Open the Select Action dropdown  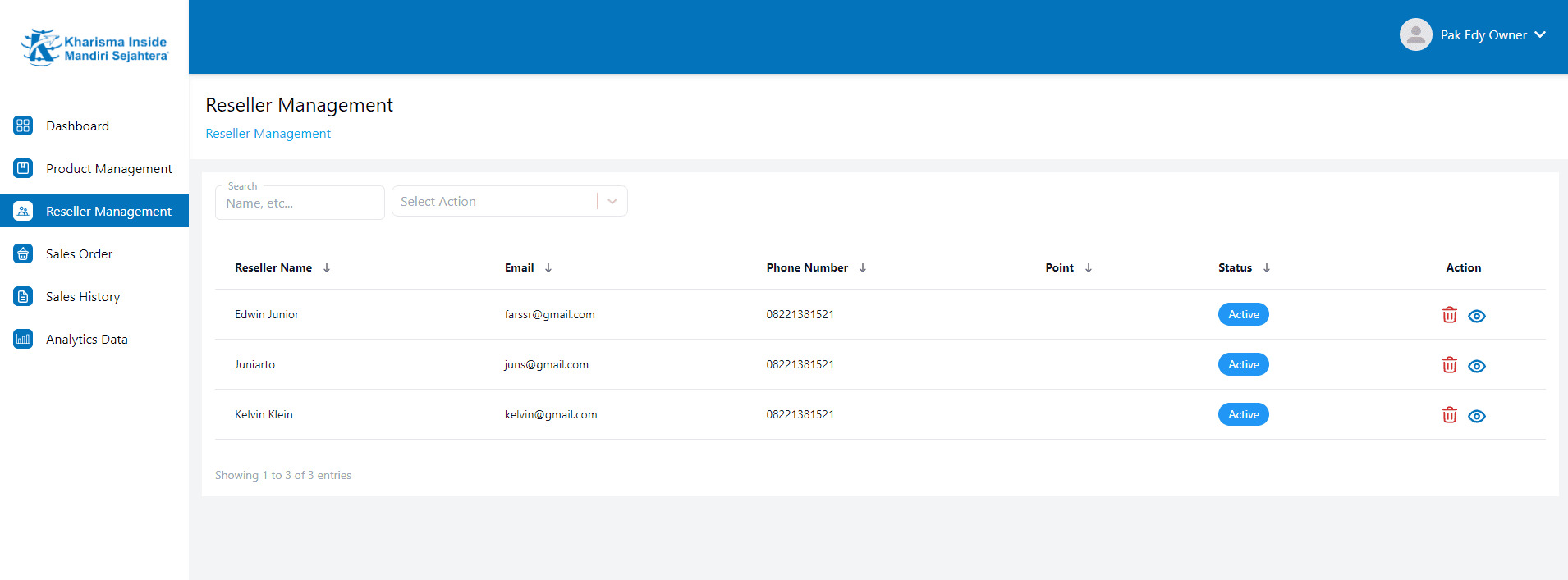[509, 201]
